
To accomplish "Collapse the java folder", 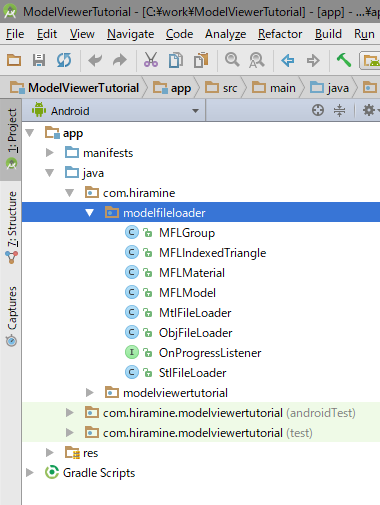I will 50,173.
